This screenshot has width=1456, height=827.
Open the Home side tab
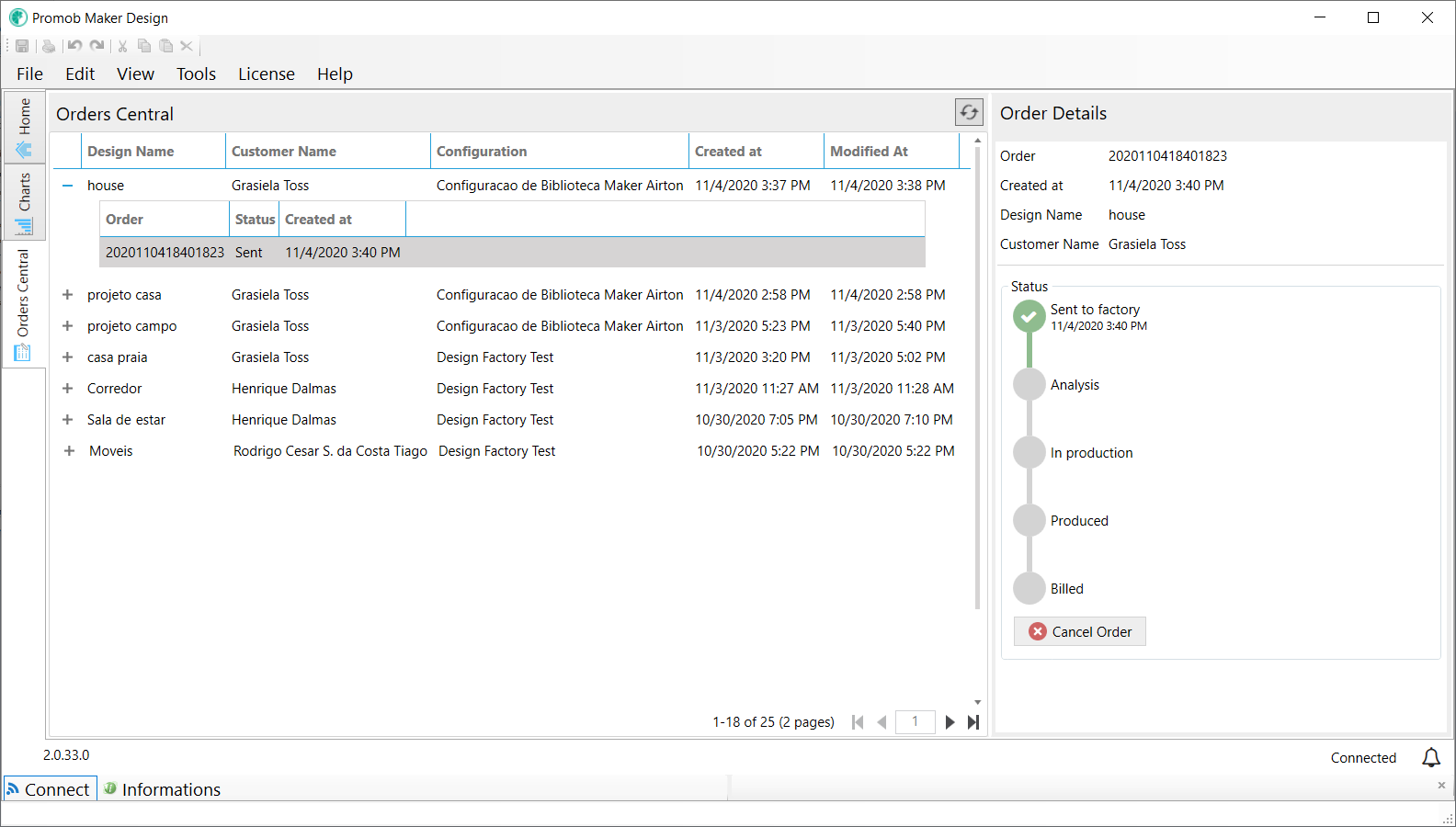point(24,127)
